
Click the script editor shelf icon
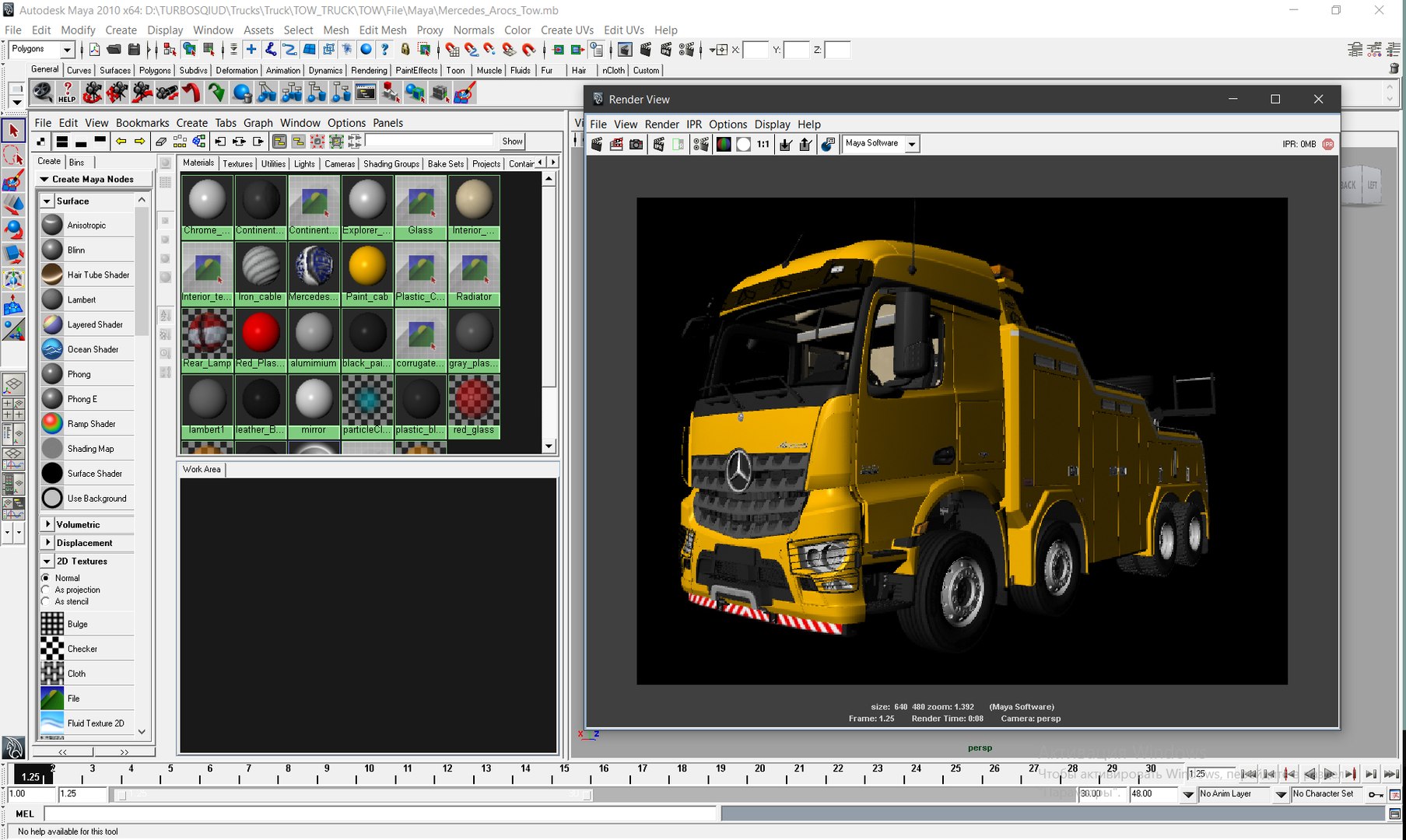coord(366,93)
